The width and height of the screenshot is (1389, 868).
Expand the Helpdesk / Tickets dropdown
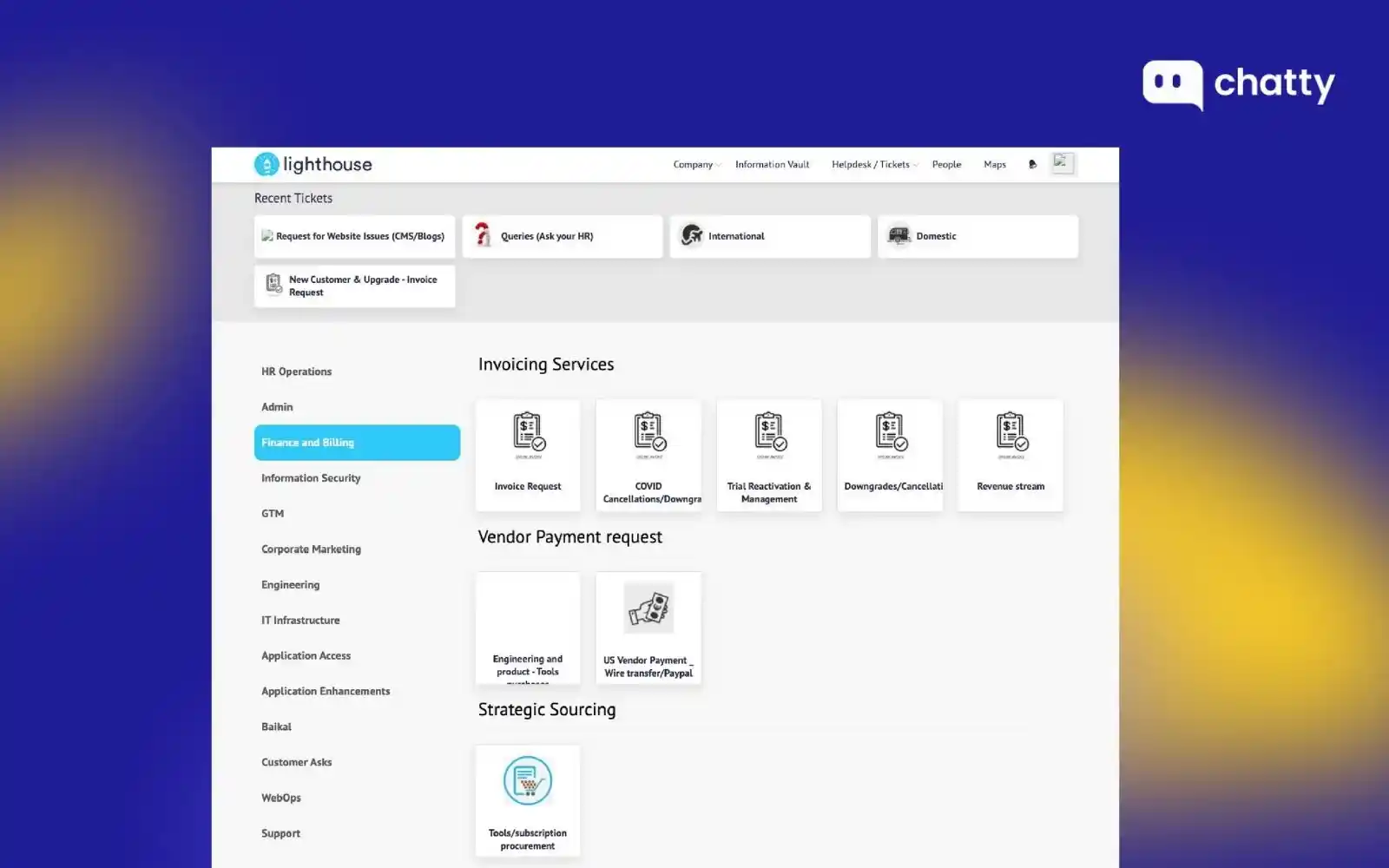(x=872, y=164)
